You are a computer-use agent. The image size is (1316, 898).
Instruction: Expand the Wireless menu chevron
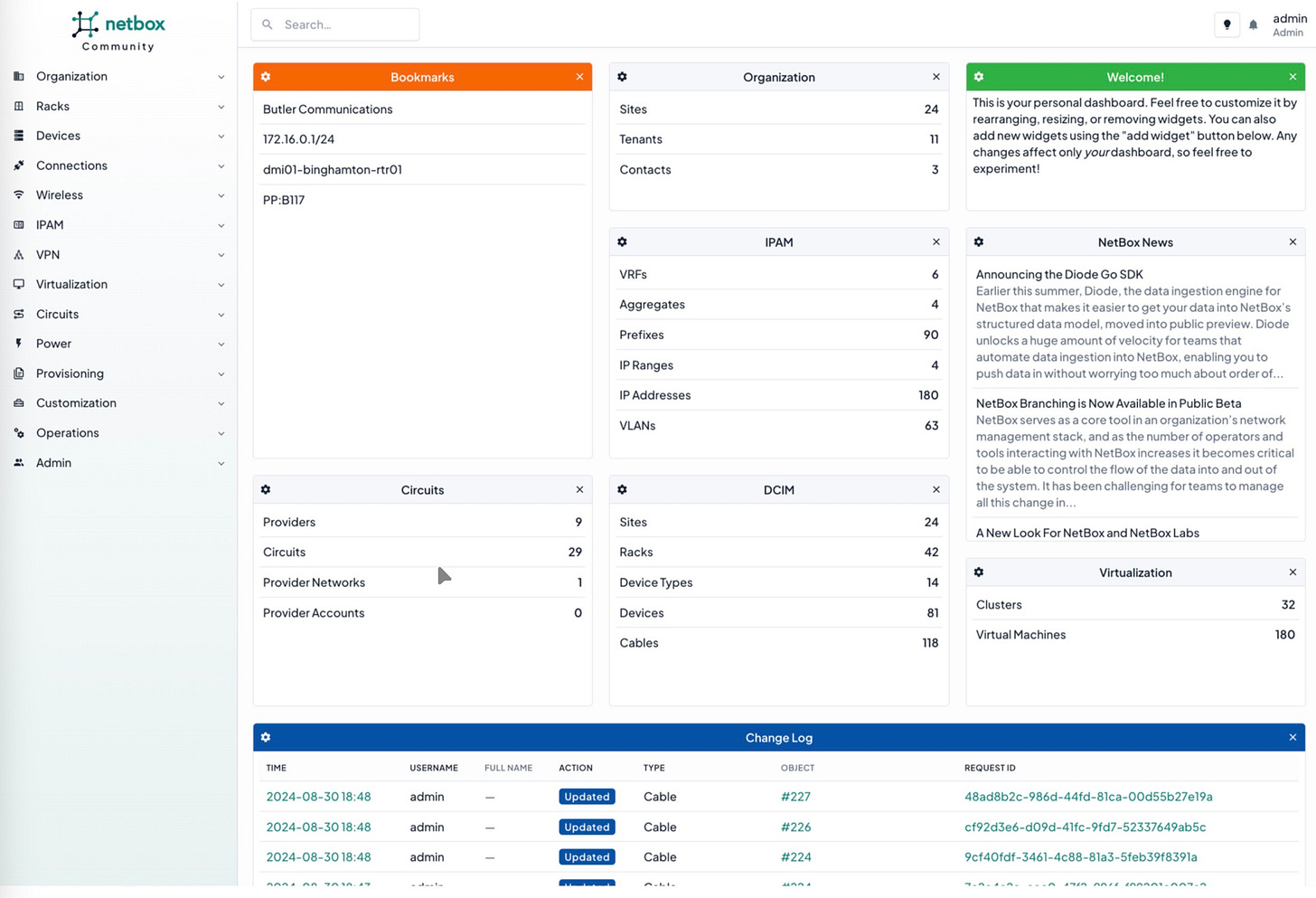pyautogui.click(x=221, y=195)
